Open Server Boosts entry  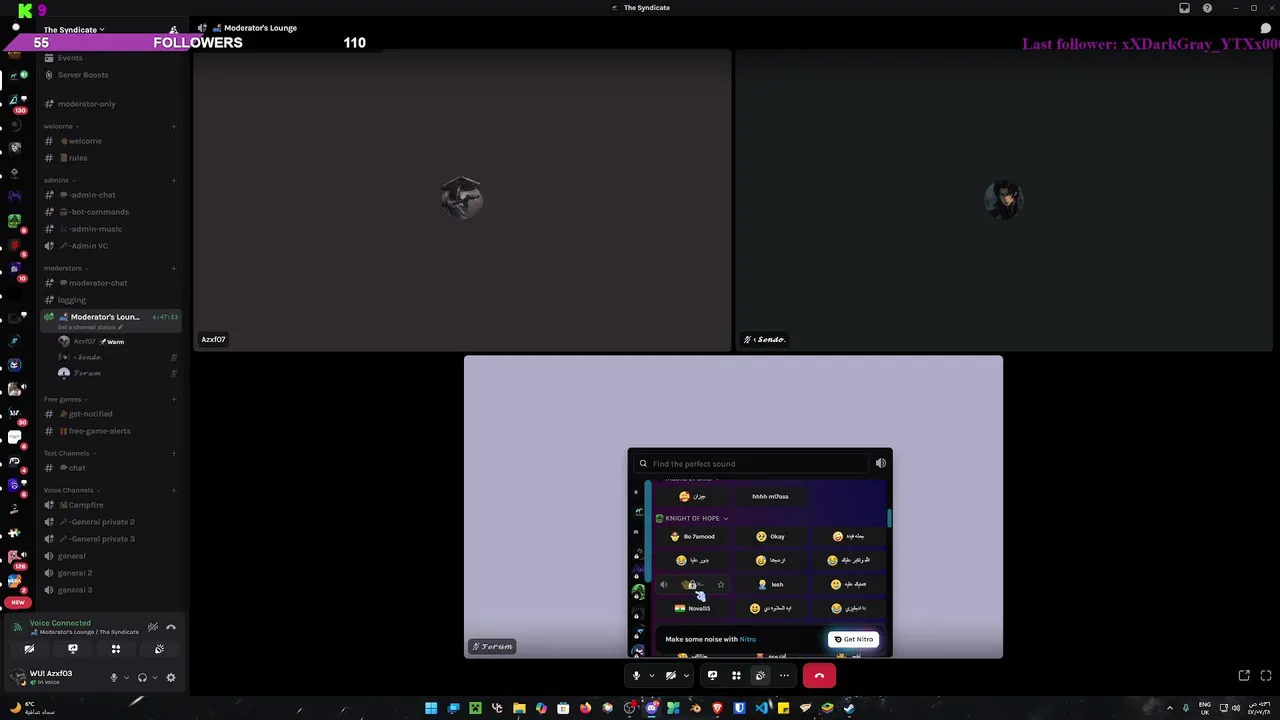(x=111, y=75)
